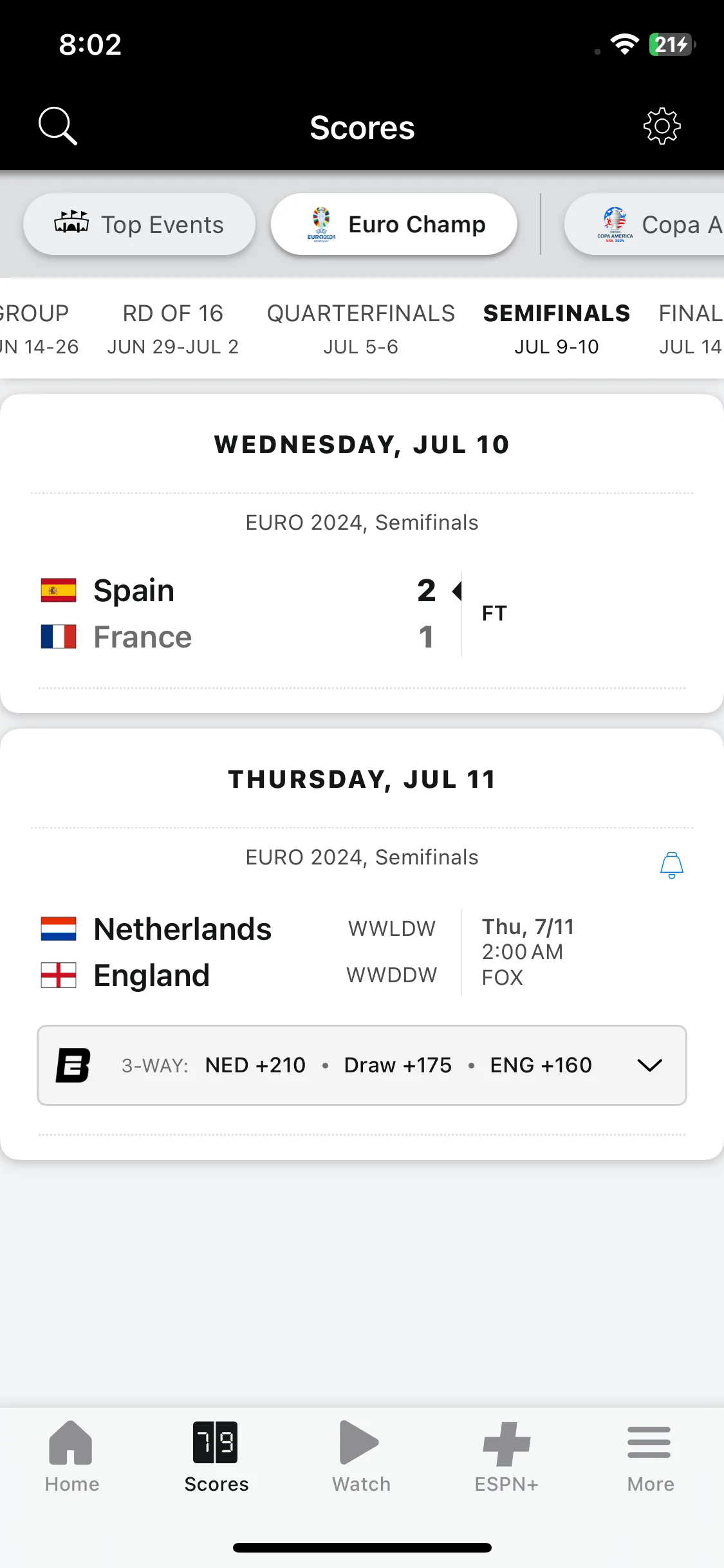724x1568 pixels.
Task: Open the Spain vs France match
Action: [x=362, y=613]
